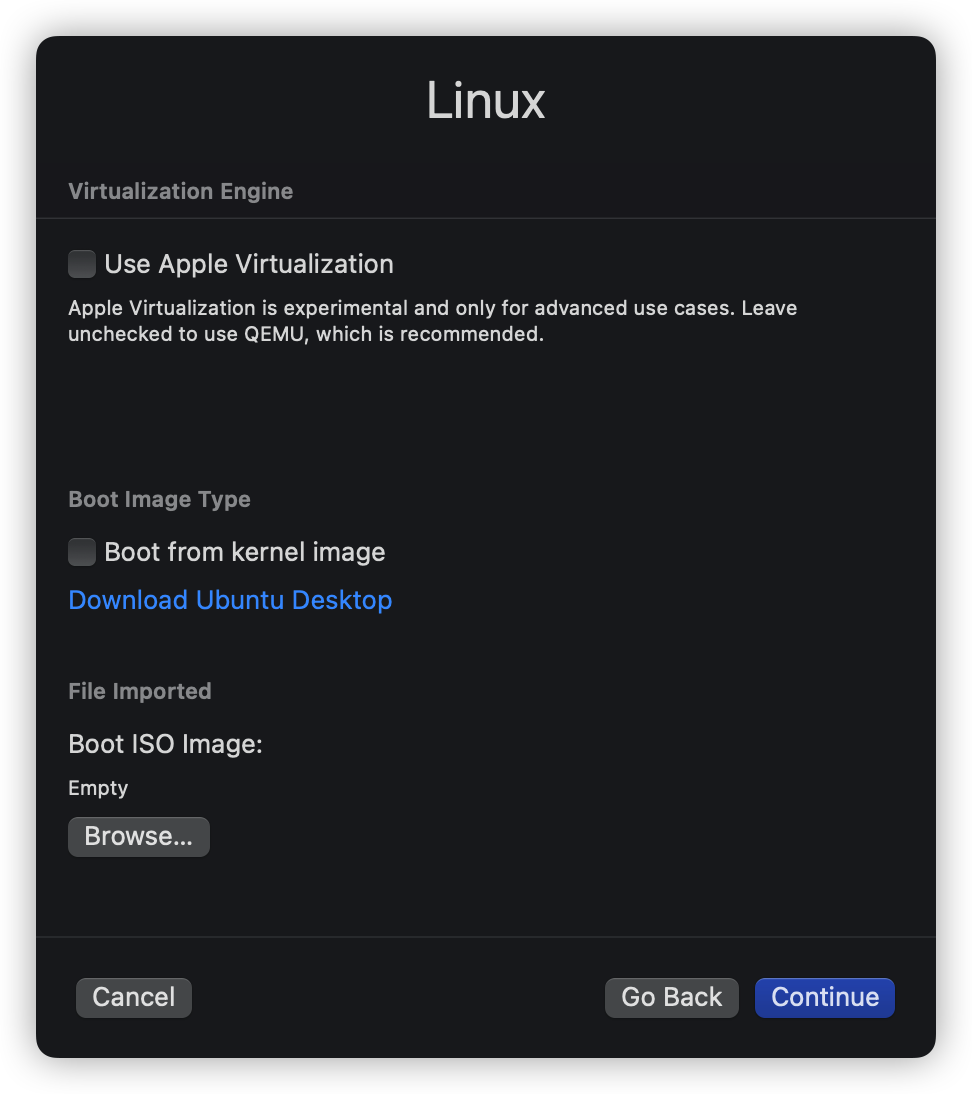Click the 'Use Apple Virtualization' label text
The height and width of the screenshot is (1094, 972).
click(249, 264)
